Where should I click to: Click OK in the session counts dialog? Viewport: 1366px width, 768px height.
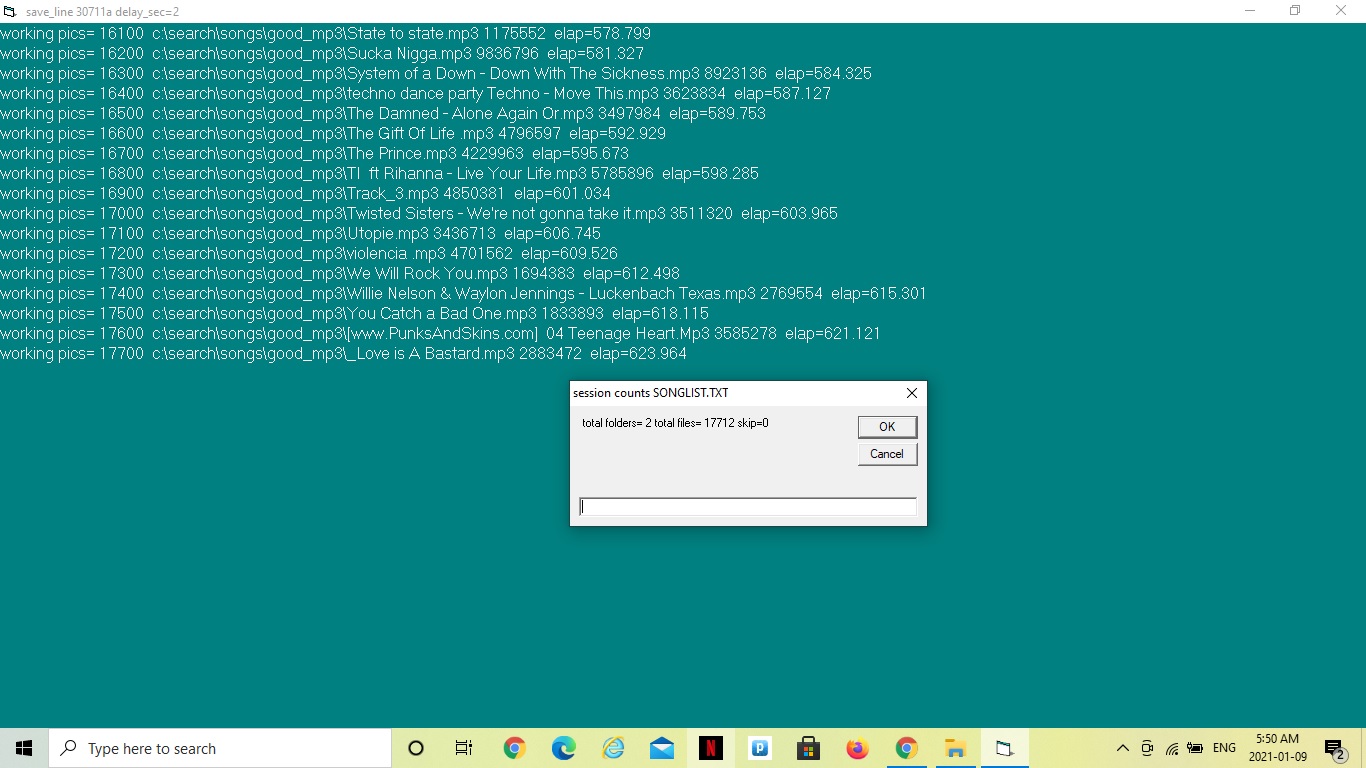887,427
